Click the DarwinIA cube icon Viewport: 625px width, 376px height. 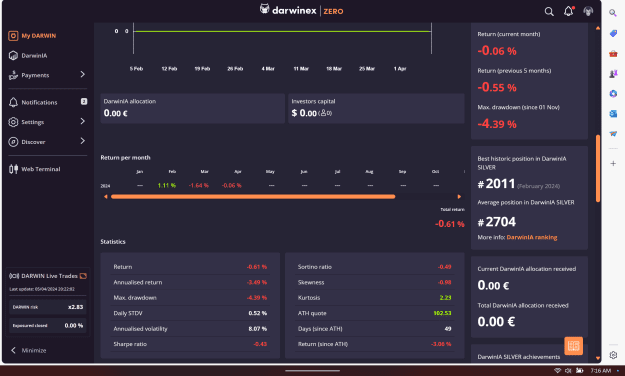(x=13, y=55)
